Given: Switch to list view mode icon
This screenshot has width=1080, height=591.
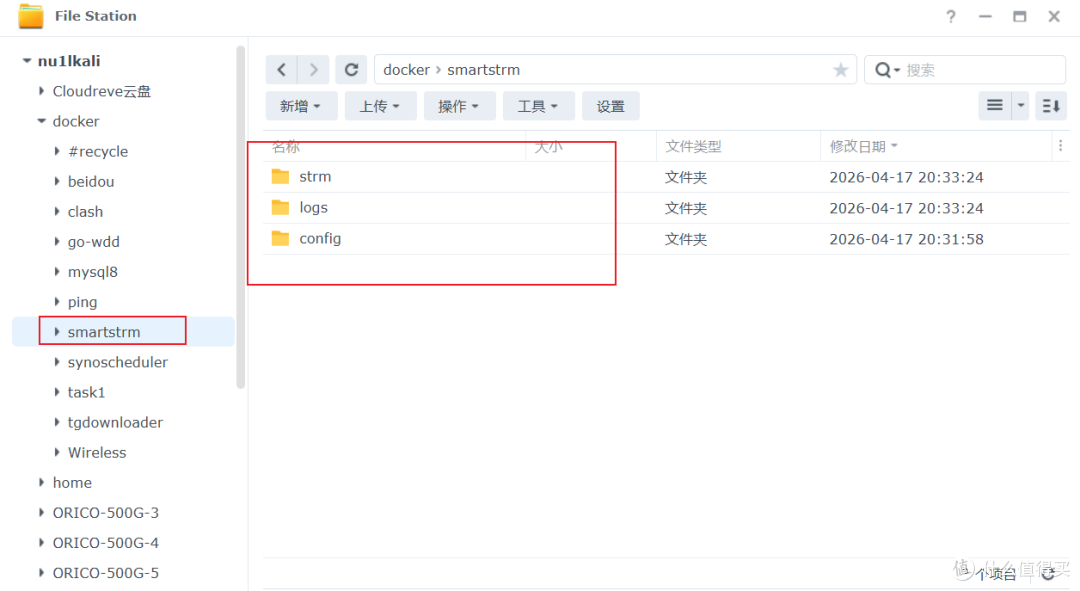Looking at the screenshot, I should tap(995, 105).
